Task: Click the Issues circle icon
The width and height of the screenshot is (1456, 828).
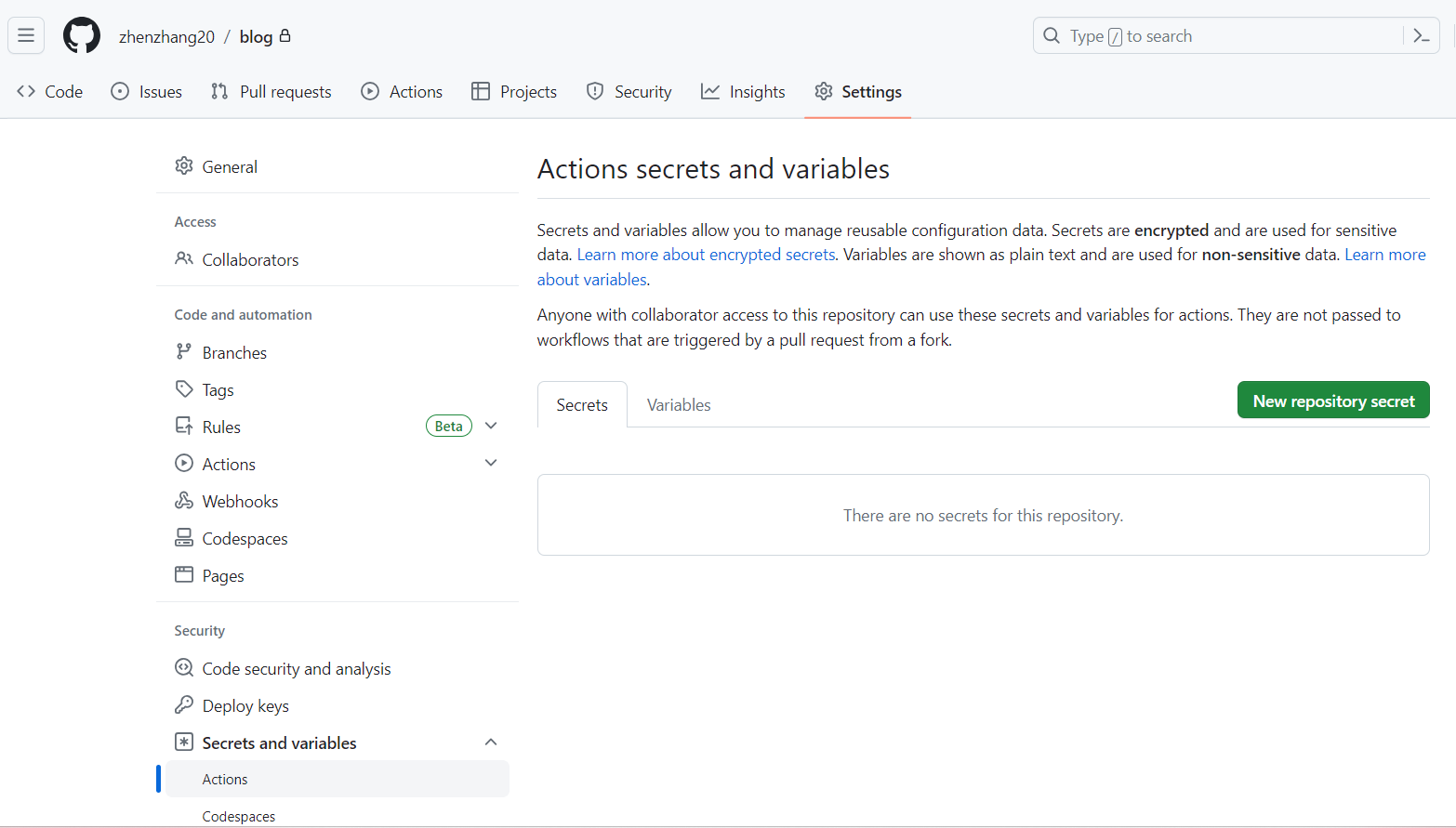Action: (x=120, y=91)
